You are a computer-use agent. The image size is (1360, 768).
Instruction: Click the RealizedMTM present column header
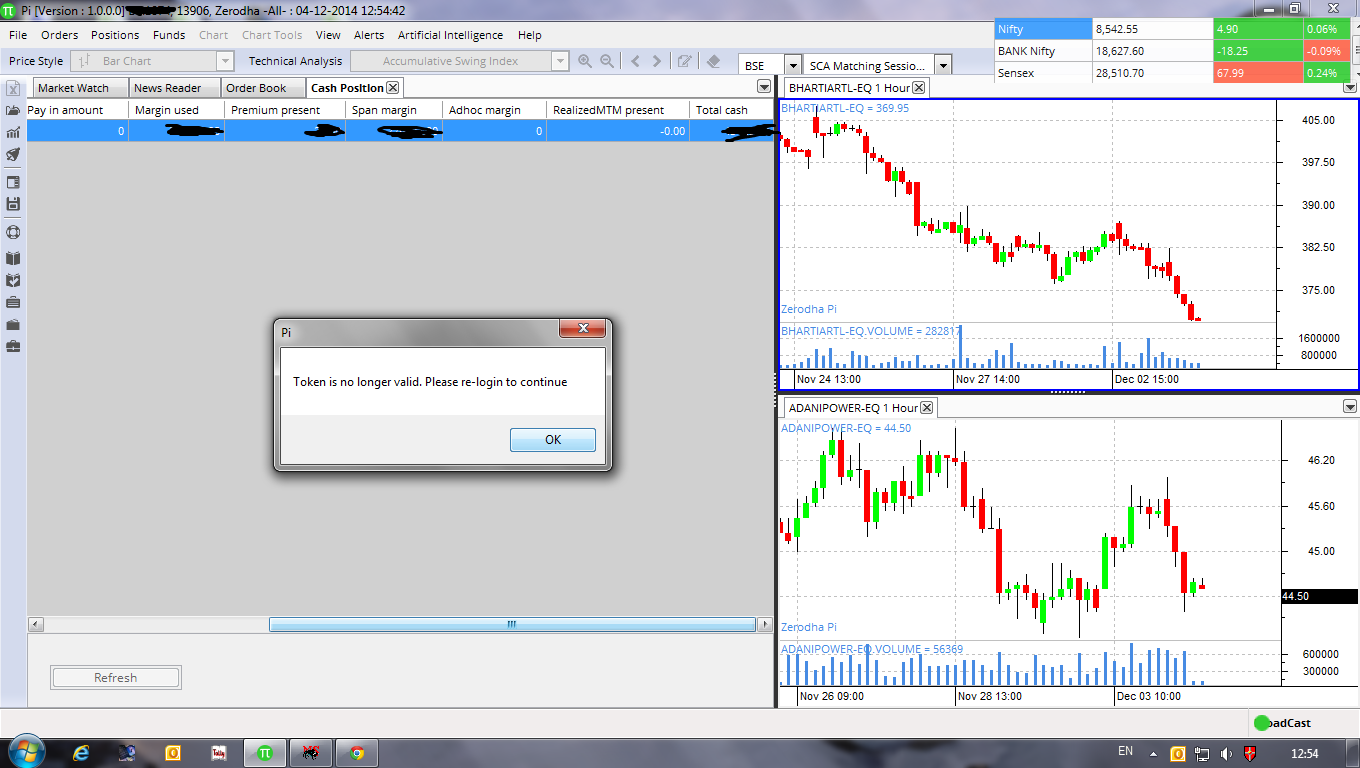click(618, 110)
